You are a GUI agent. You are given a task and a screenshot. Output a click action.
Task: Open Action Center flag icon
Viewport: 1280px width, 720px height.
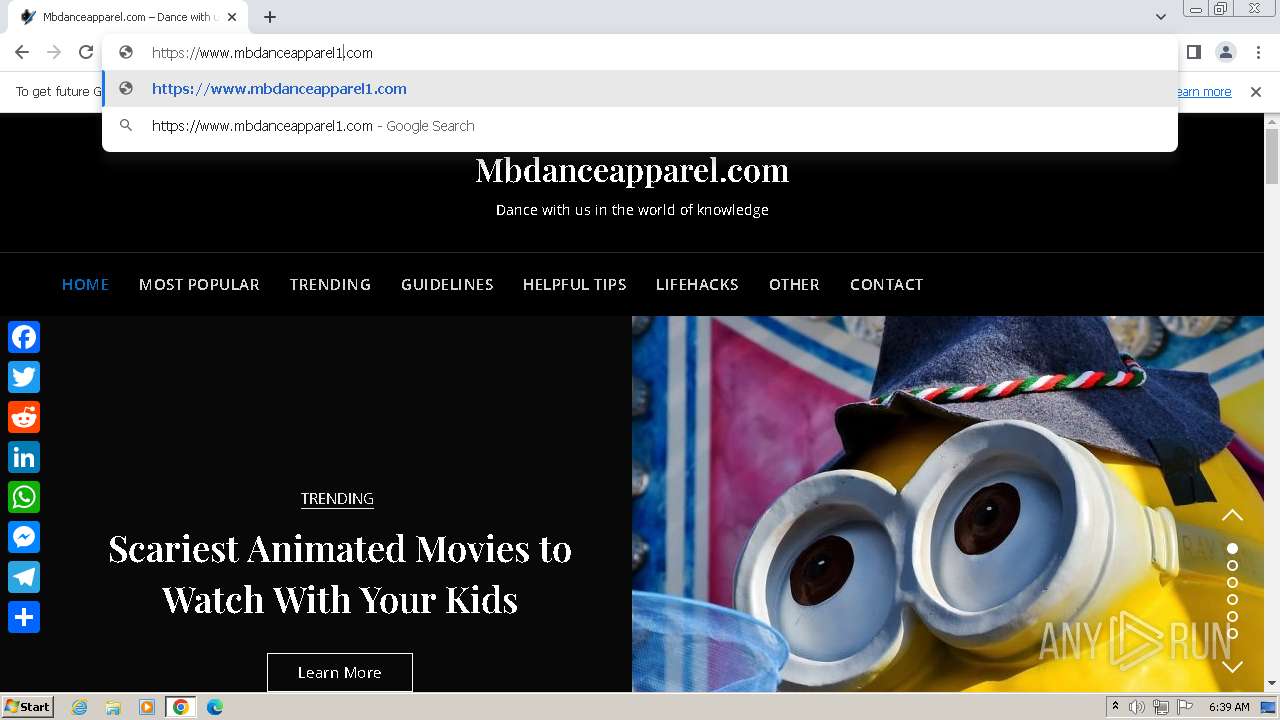[1185, 707]
